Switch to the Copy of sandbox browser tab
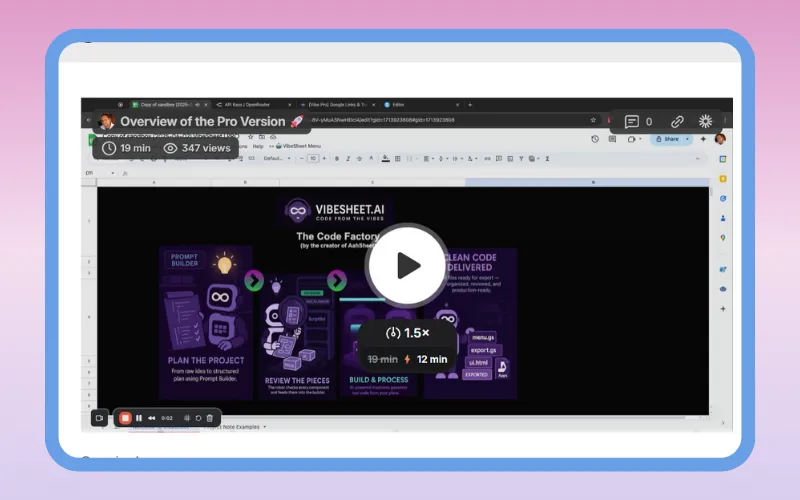800x500 pixels. [x=170, y=105]
